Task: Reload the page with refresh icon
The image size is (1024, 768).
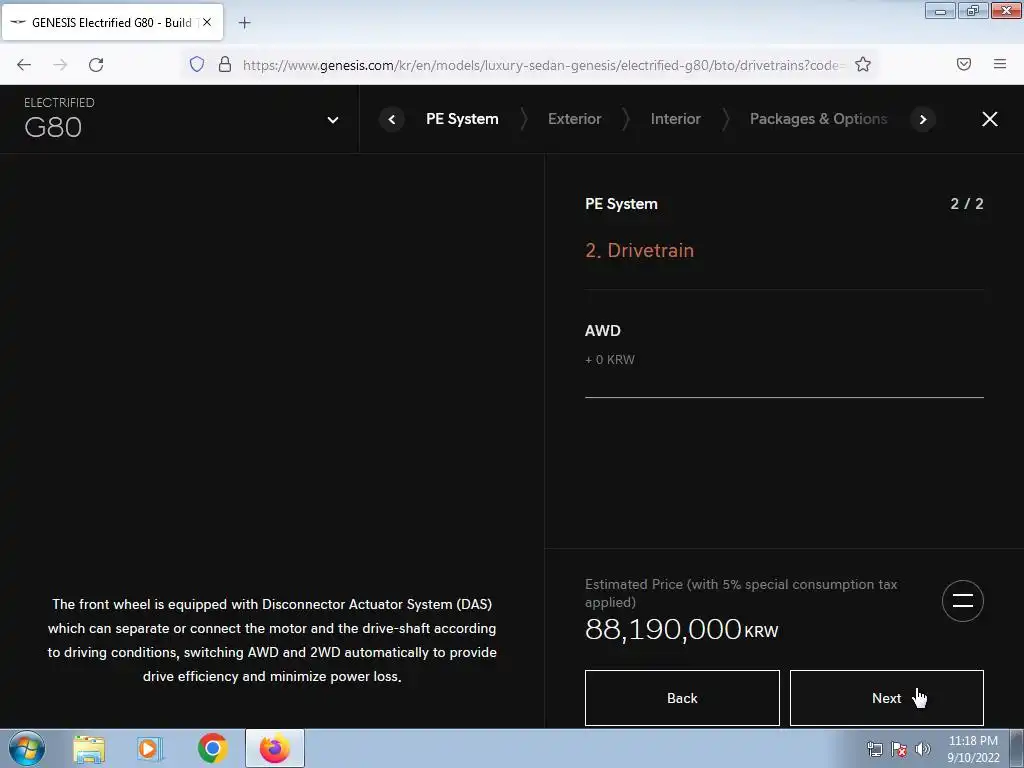Action: click(96, 65)
